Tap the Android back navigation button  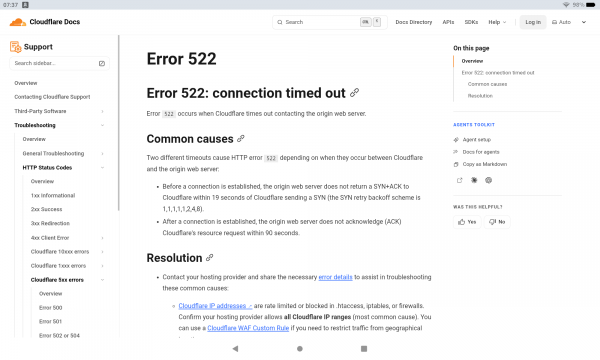(x=235, y=349)
